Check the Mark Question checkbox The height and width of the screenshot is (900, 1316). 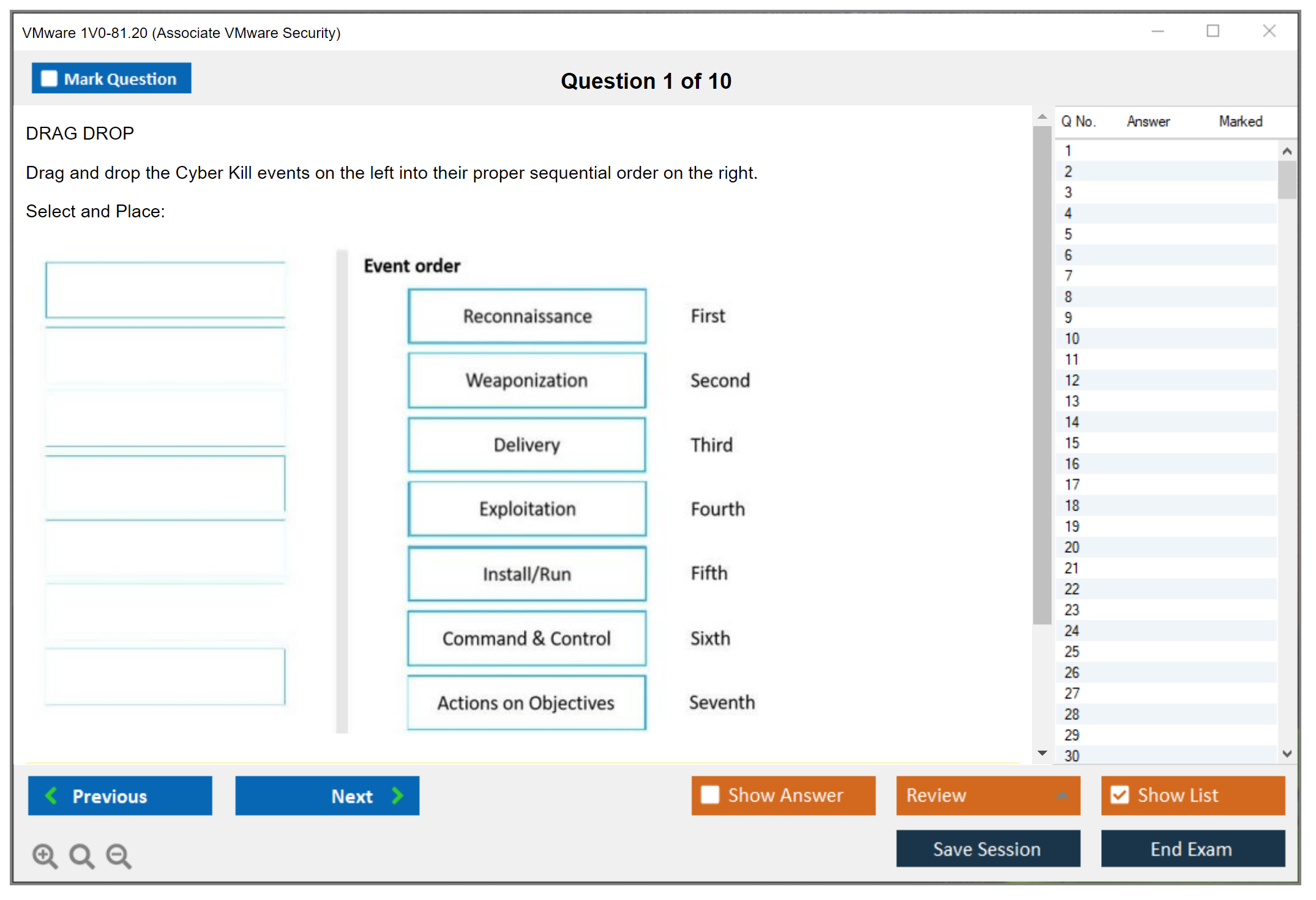click(49, 79)
